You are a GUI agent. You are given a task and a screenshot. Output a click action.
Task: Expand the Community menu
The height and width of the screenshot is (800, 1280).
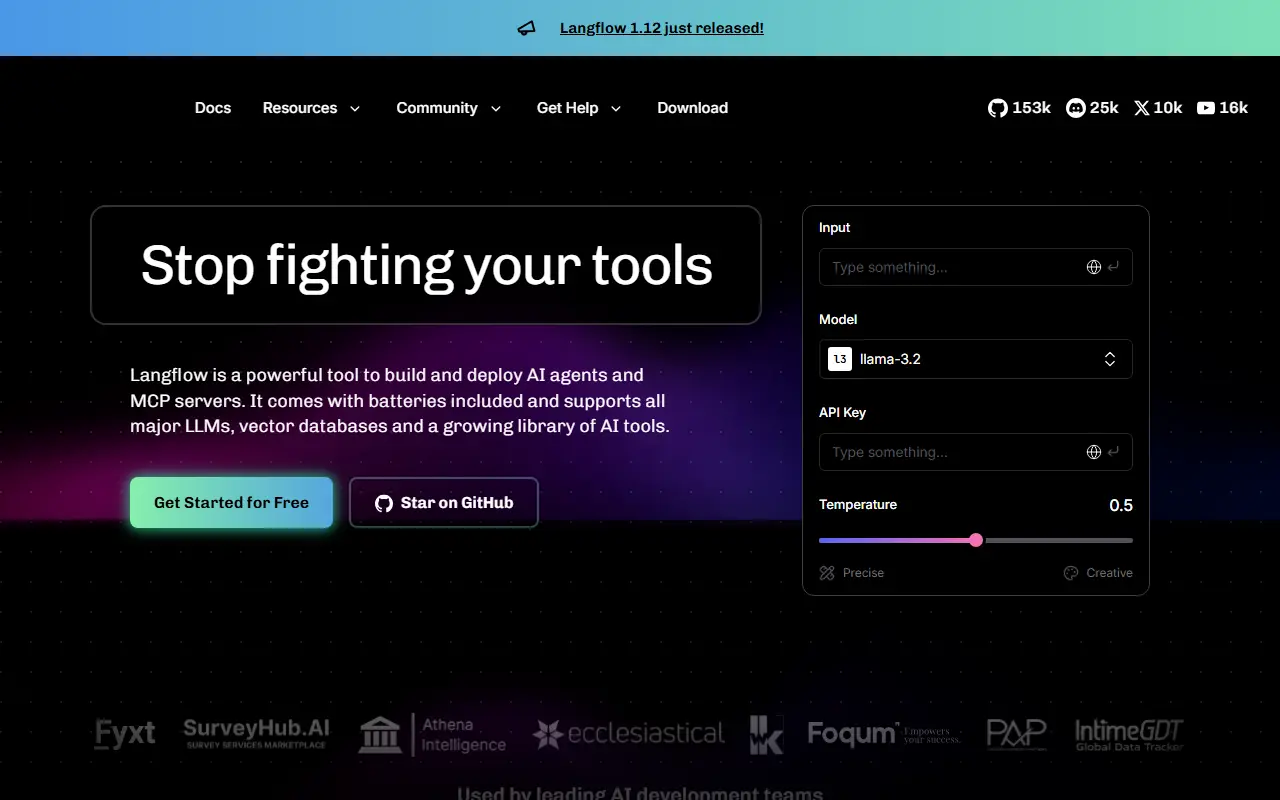449,108
